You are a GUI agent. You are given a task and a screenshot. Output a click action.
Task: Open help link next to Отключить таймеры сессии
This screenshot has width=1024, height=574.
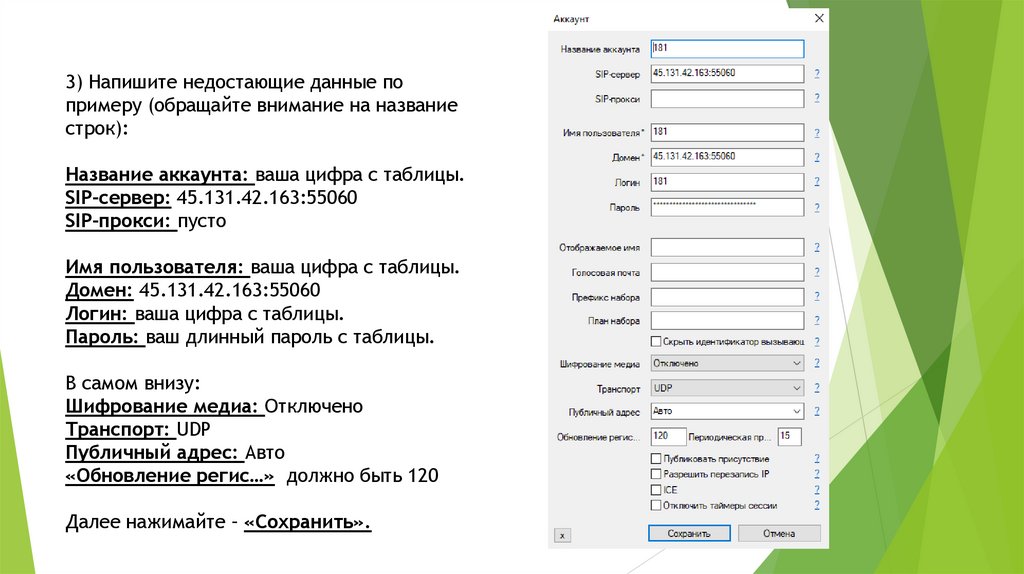[816, 505]
